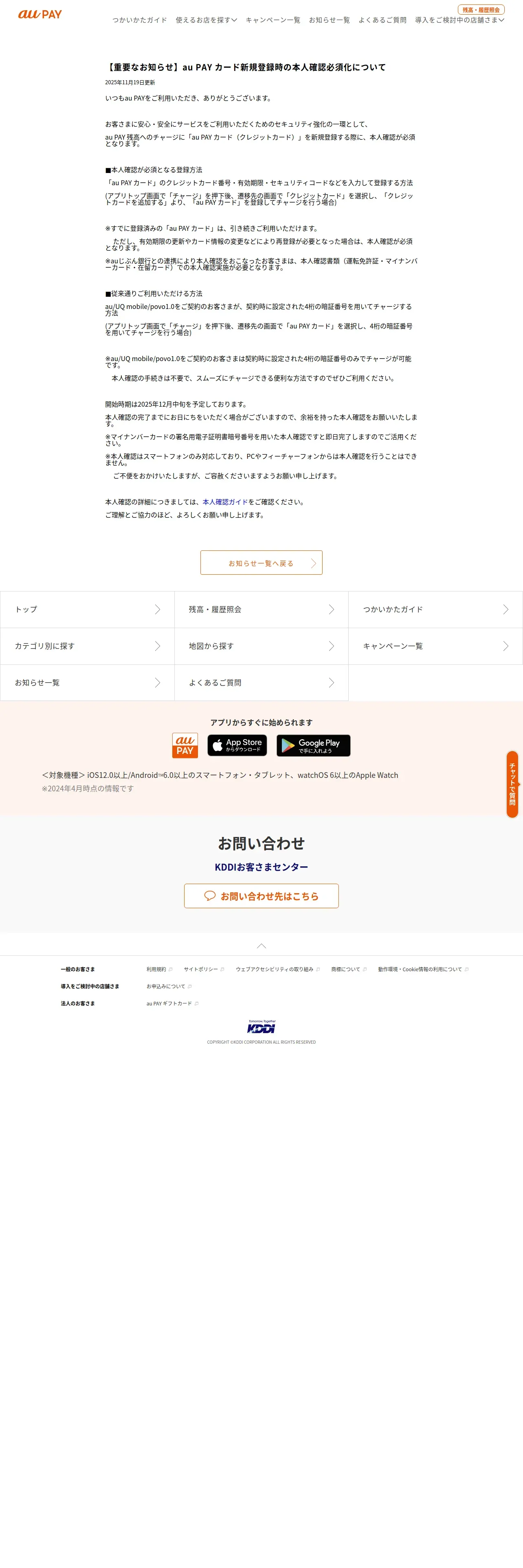Click the 法人のお客さま footer label
523x1568 pixels.
click(x=78, y=1003)
